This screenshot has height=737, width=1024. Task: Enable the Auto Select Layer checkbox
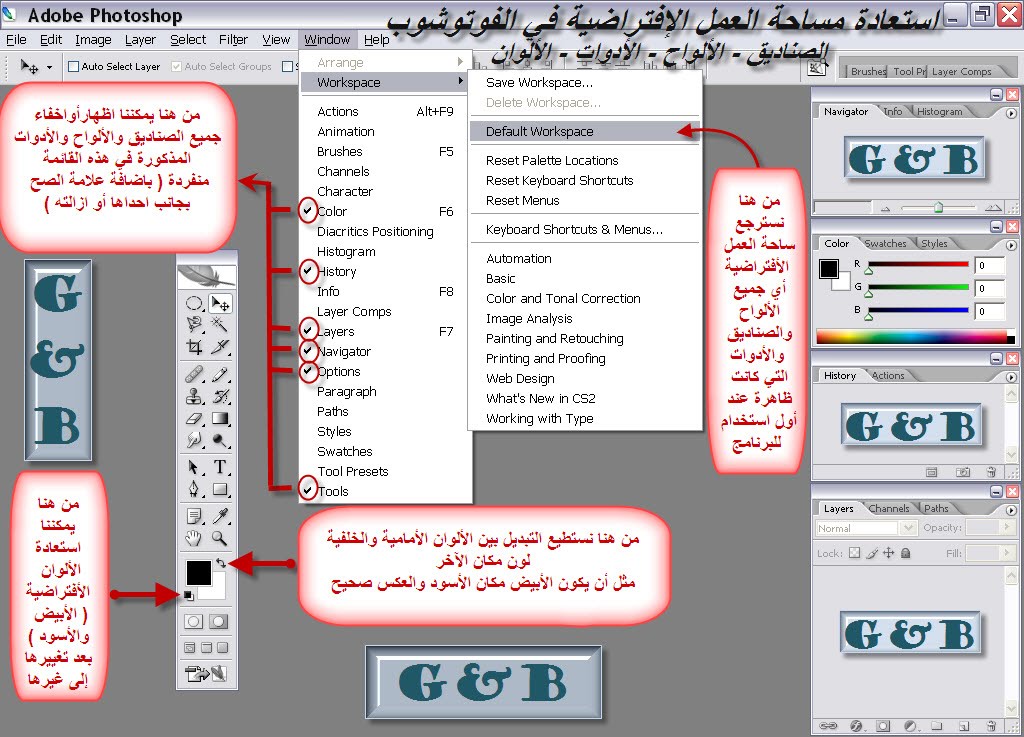(x=72, y=67)
